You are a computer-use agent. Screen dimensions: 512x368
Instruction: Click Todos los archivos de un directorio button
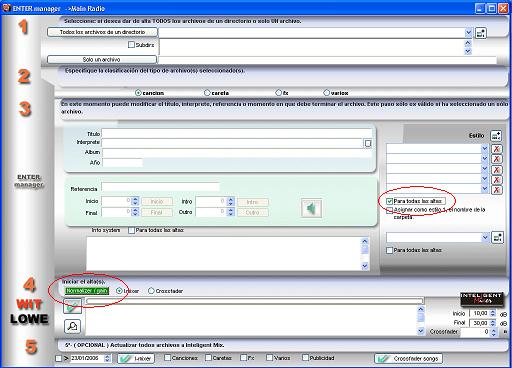click(x=102, y=32)
